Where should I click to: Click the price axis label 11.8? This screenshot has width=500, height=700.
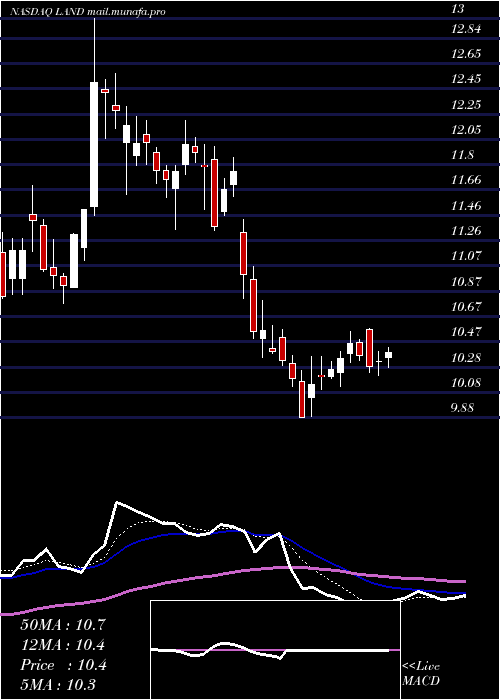pos(463,155)
